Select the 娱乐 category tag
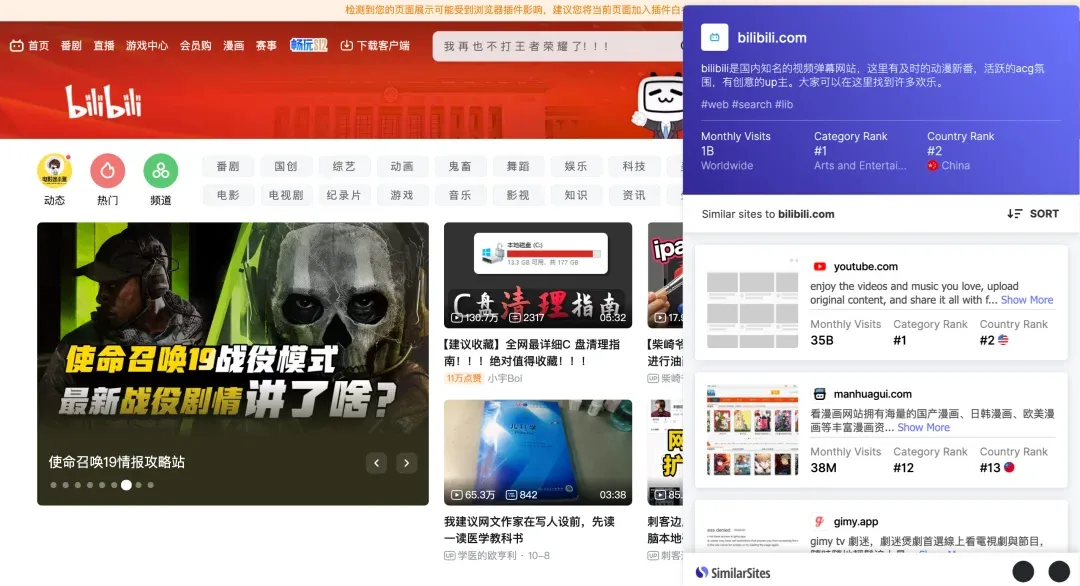1080x586 pixels. pyautogui.click(x=576, y=167)
